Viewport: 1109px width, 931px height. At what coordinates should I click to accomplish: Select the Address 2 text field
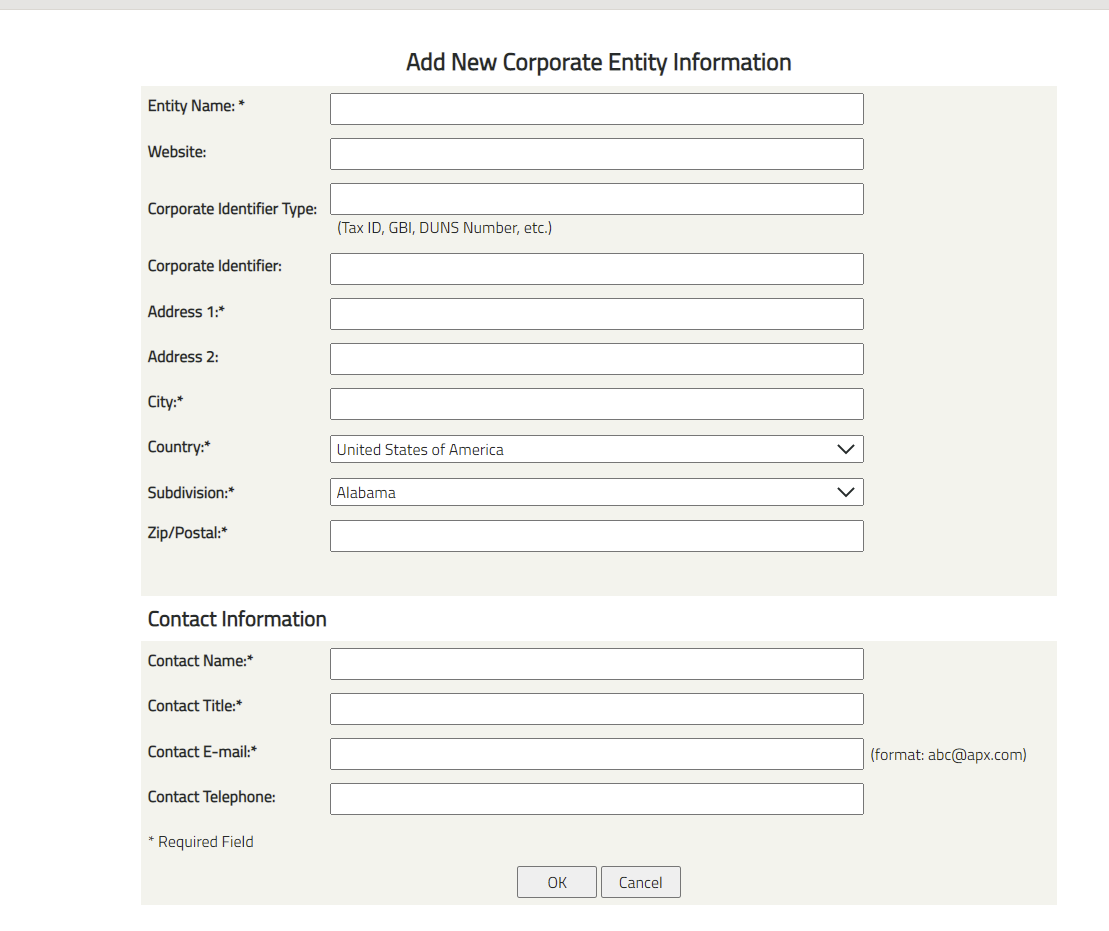pyautogui.click(x=596, y=359)
